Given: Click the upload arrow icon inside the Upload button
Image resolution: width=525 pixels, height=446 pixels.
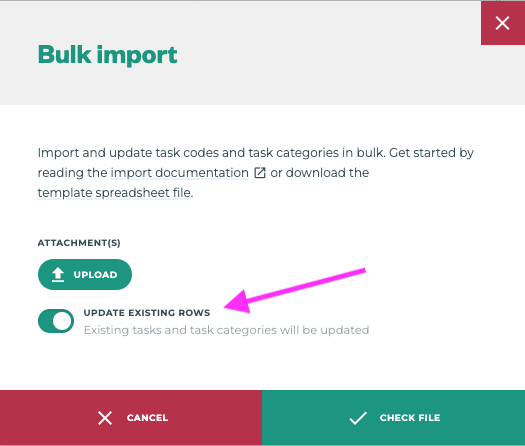Looking at the screenshot, I should click(x=58, y=275).
